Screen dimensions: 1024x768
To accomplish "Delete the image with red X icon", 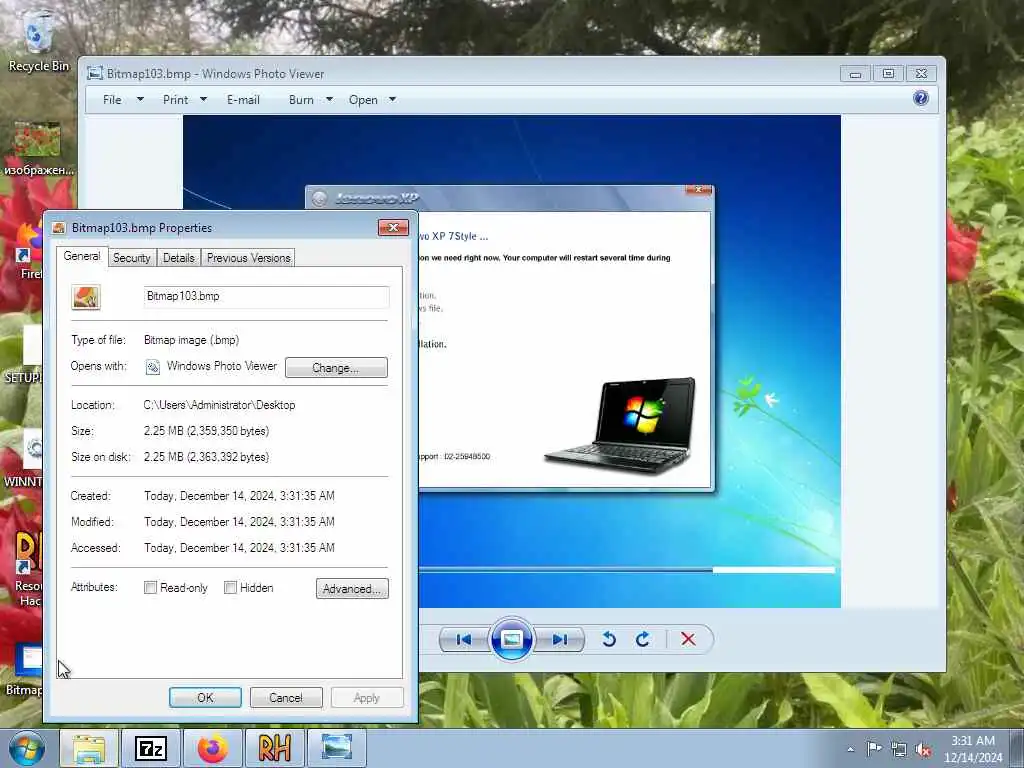I will [x=688, y=639].
